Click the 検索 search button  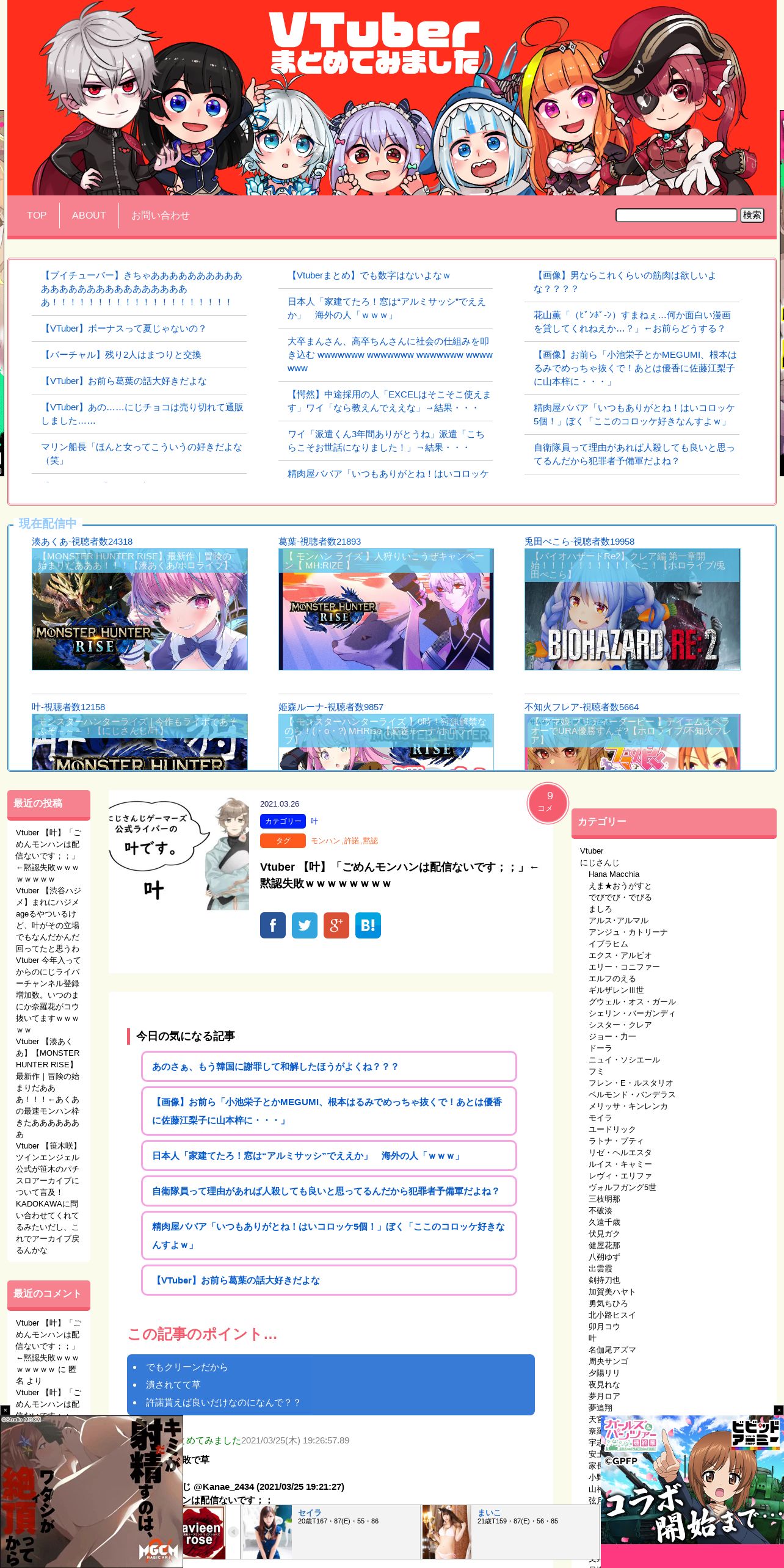(752, 215)
